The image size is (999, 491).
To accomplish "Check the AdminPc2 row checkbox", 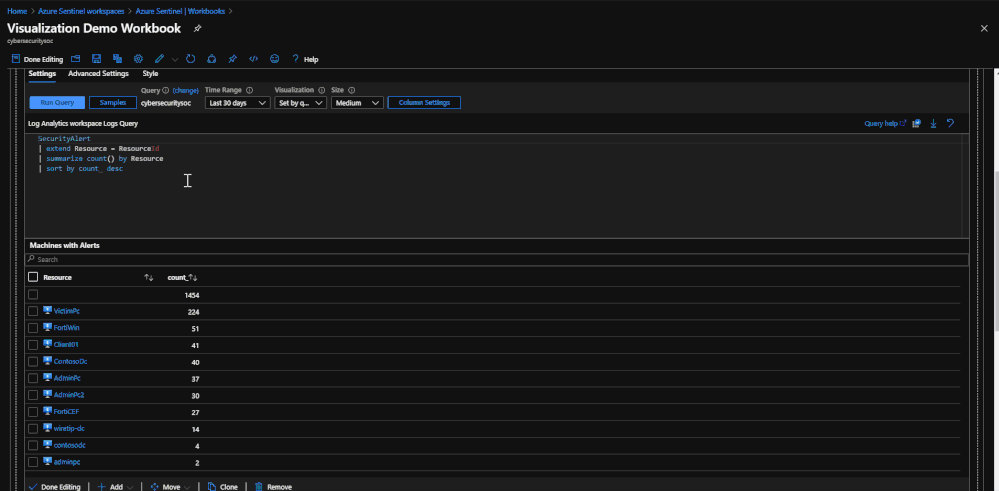I will (x=33, y=395).
